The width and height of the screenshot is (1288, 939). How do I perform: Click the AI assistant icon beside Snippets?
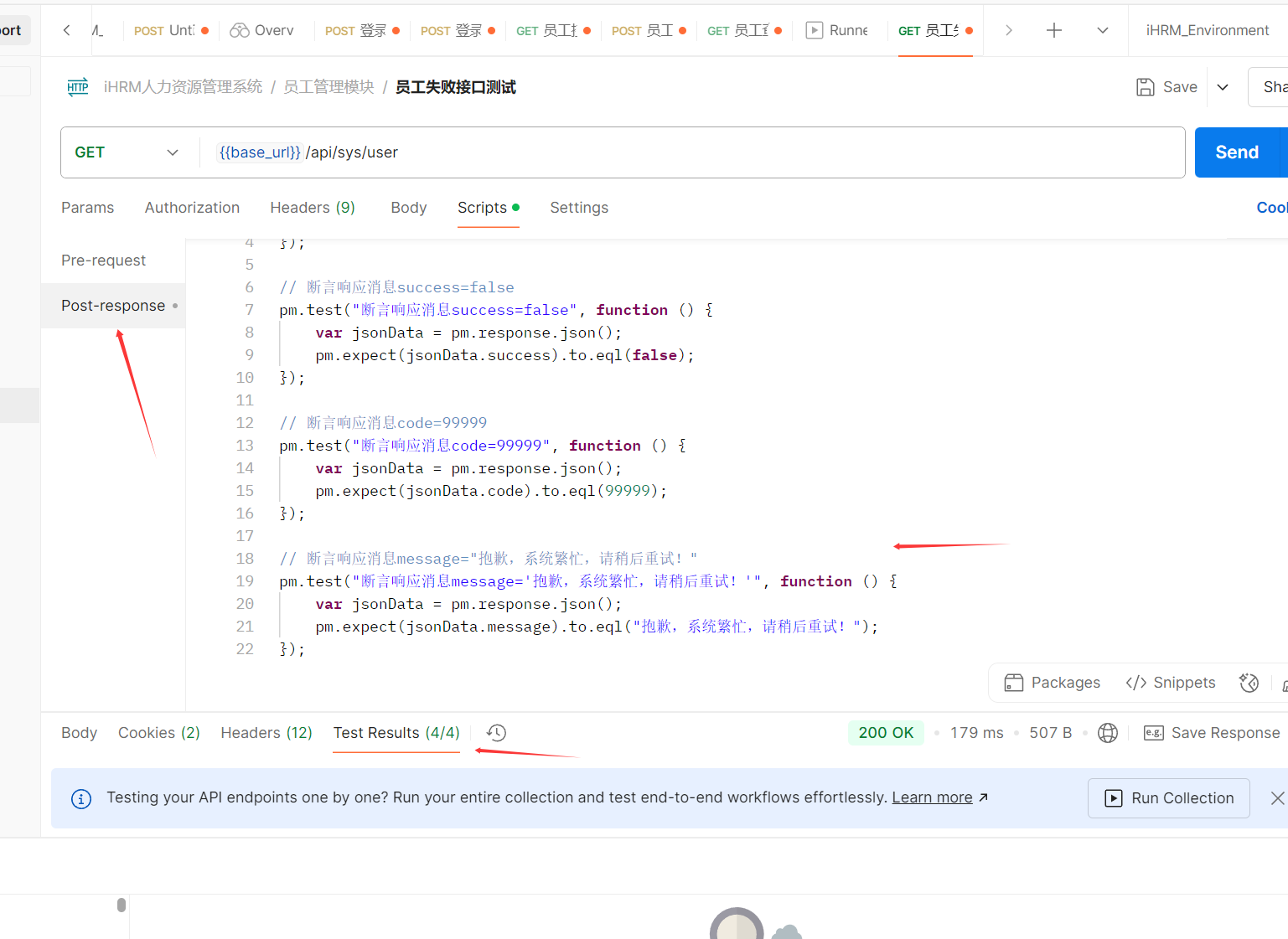[x=1249, y=683]
